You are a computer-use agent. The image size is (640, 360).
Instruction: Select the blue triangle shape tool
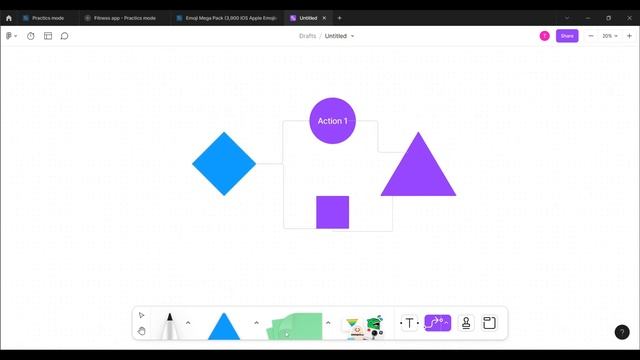pyautogui.click(x=224, y=326)
